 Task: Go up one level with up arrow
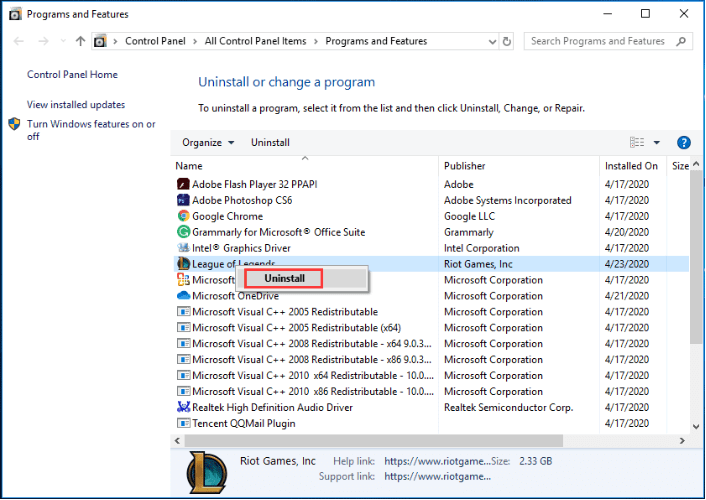point(81,41)
